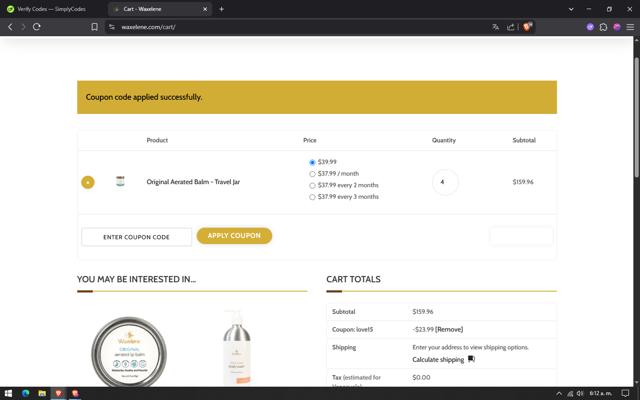Open the extensions puzzle icon

click(603, 27)
